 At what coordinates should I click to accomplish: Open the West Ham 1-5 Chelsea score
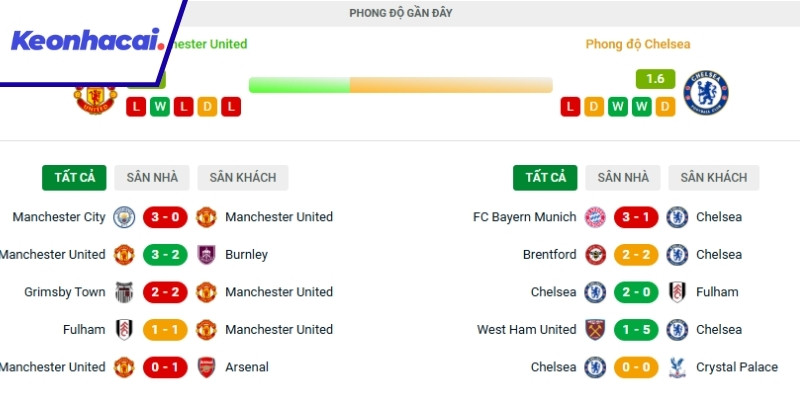(x=636, y=330)
